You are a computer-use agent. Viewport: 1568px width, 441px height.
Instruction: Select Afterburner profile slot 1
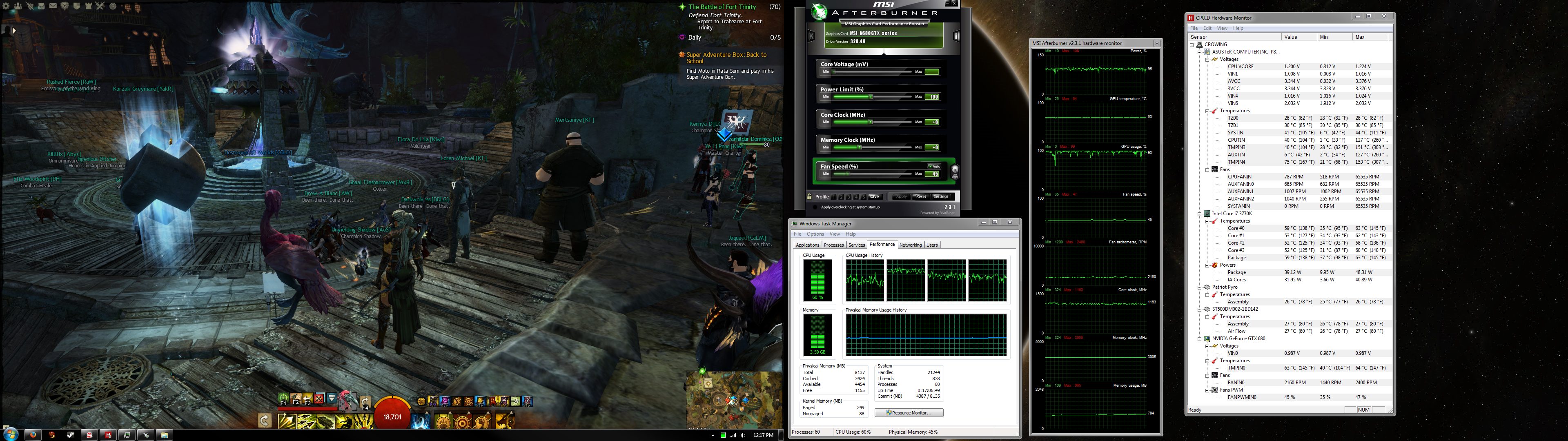pyautogui.click(x=834, y=197)
